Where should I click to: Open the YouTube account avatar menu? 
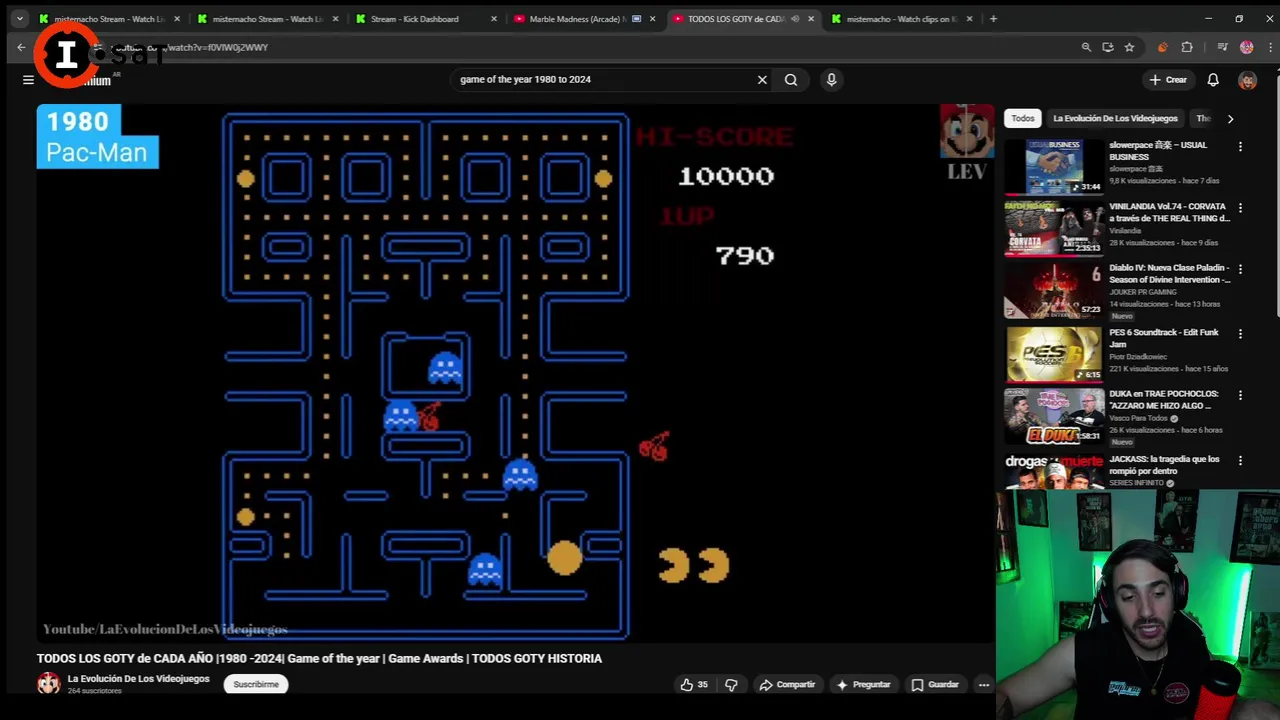[x=1247, y=80]
